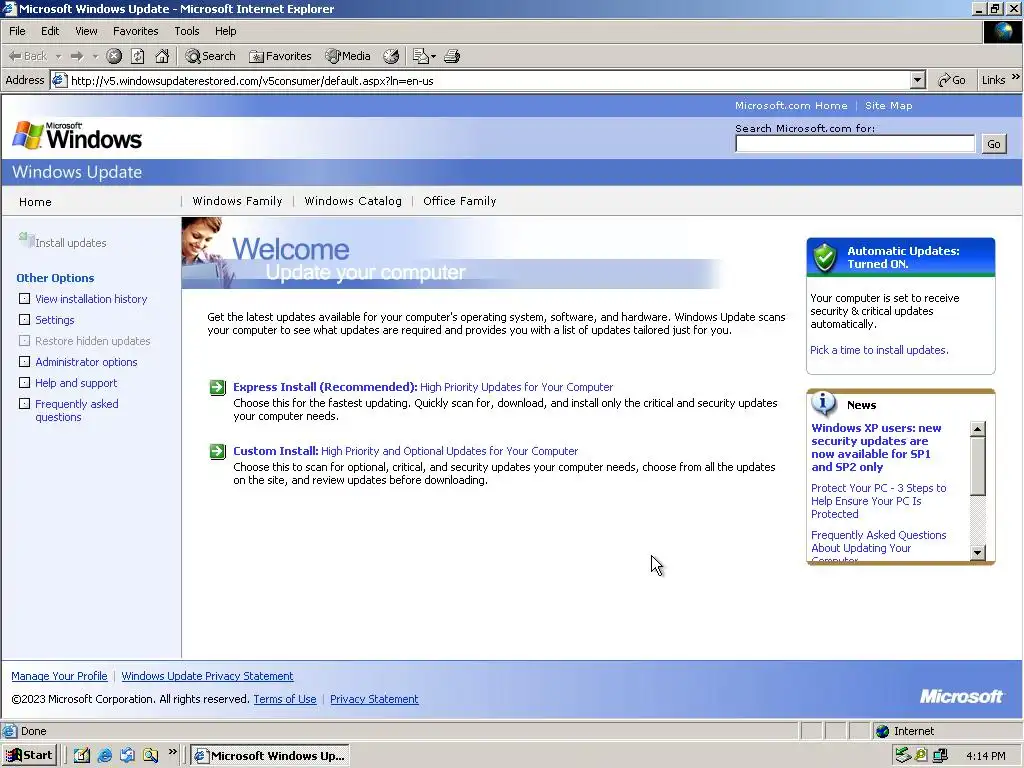Click the box beside Help and support
Viewport: 1024px width, 768px height.
pyautogui.click(x=24, y=382)
